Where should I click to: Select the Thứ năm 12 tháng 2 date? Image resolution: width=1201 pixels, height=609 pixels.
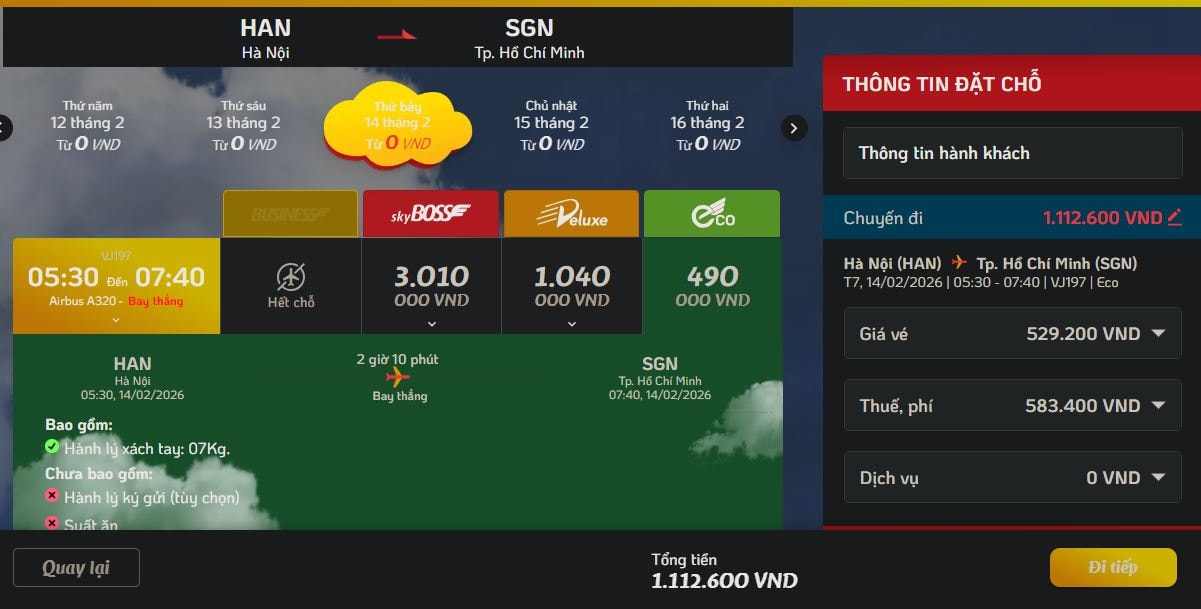[88, 125]
